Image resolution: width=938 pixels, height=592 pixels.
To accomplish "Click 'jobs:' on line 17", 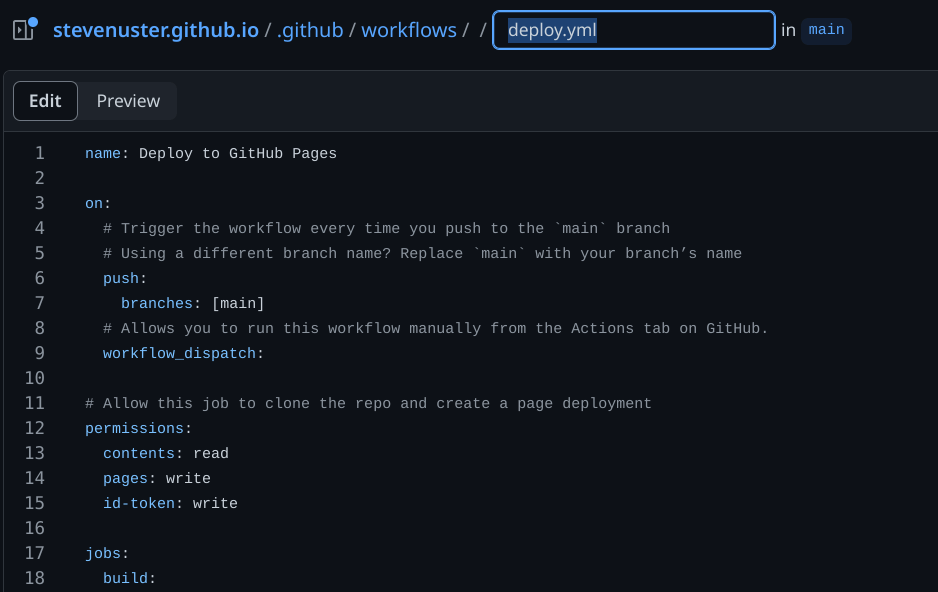I will click(107, 554).
